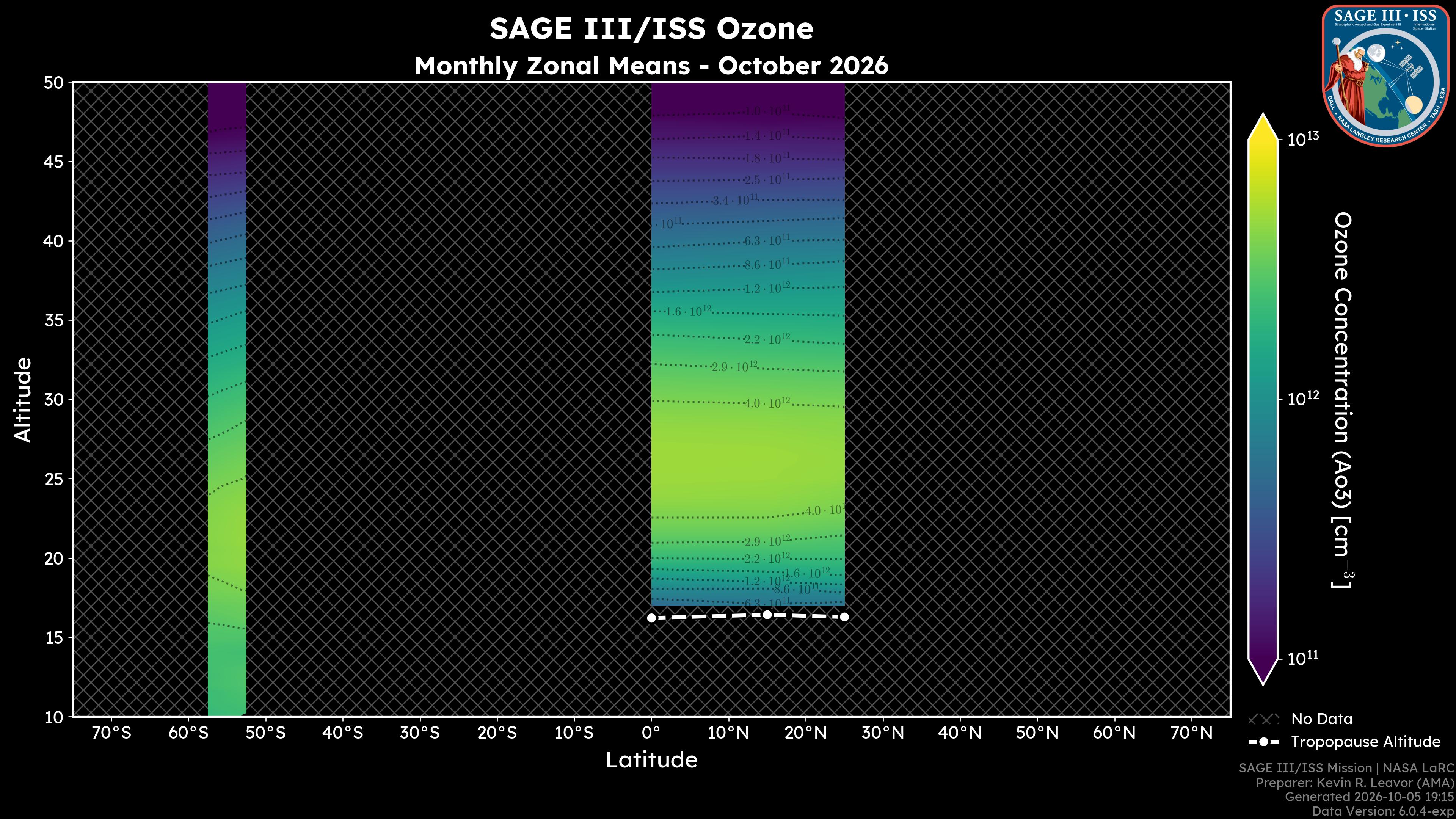The height and width of the screenshot is (819, 1456).
Task: Click the narrow ozone data column near 55°S
Action: (227, 400)
